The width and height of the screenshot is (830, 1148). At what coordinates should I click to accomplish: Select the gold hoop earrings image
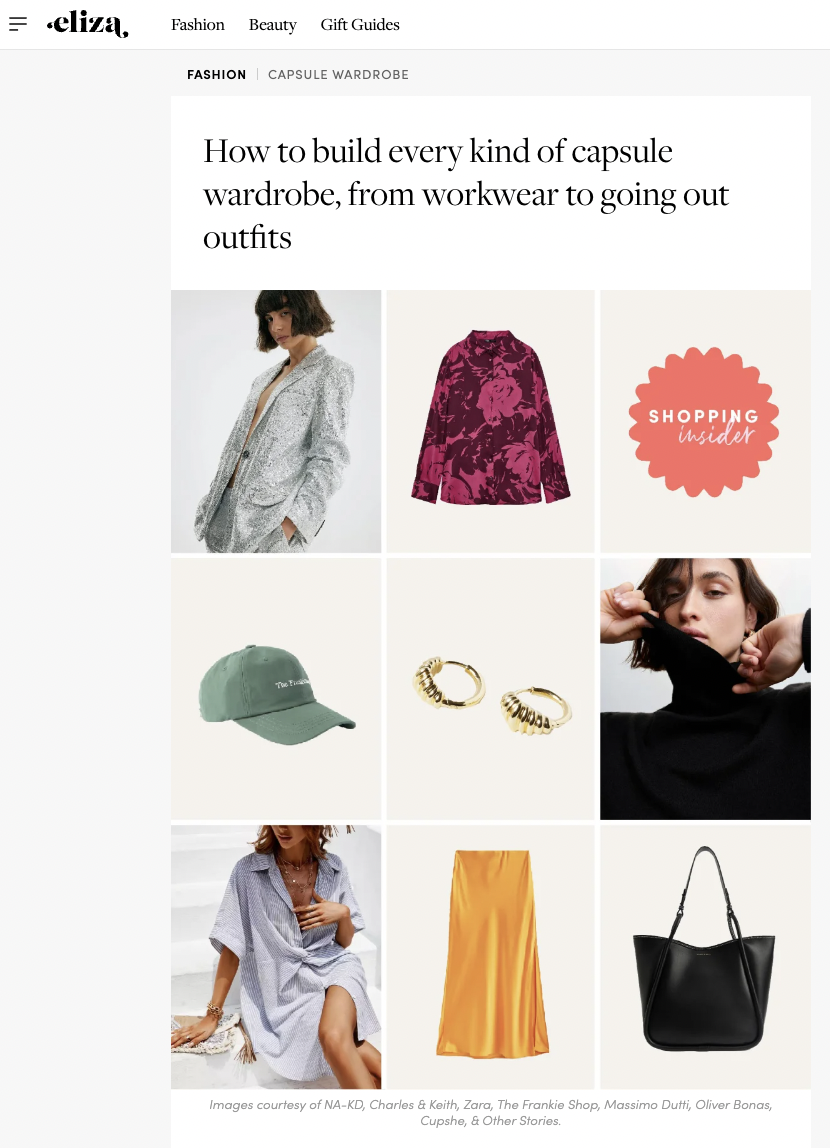tap(490, 689)
